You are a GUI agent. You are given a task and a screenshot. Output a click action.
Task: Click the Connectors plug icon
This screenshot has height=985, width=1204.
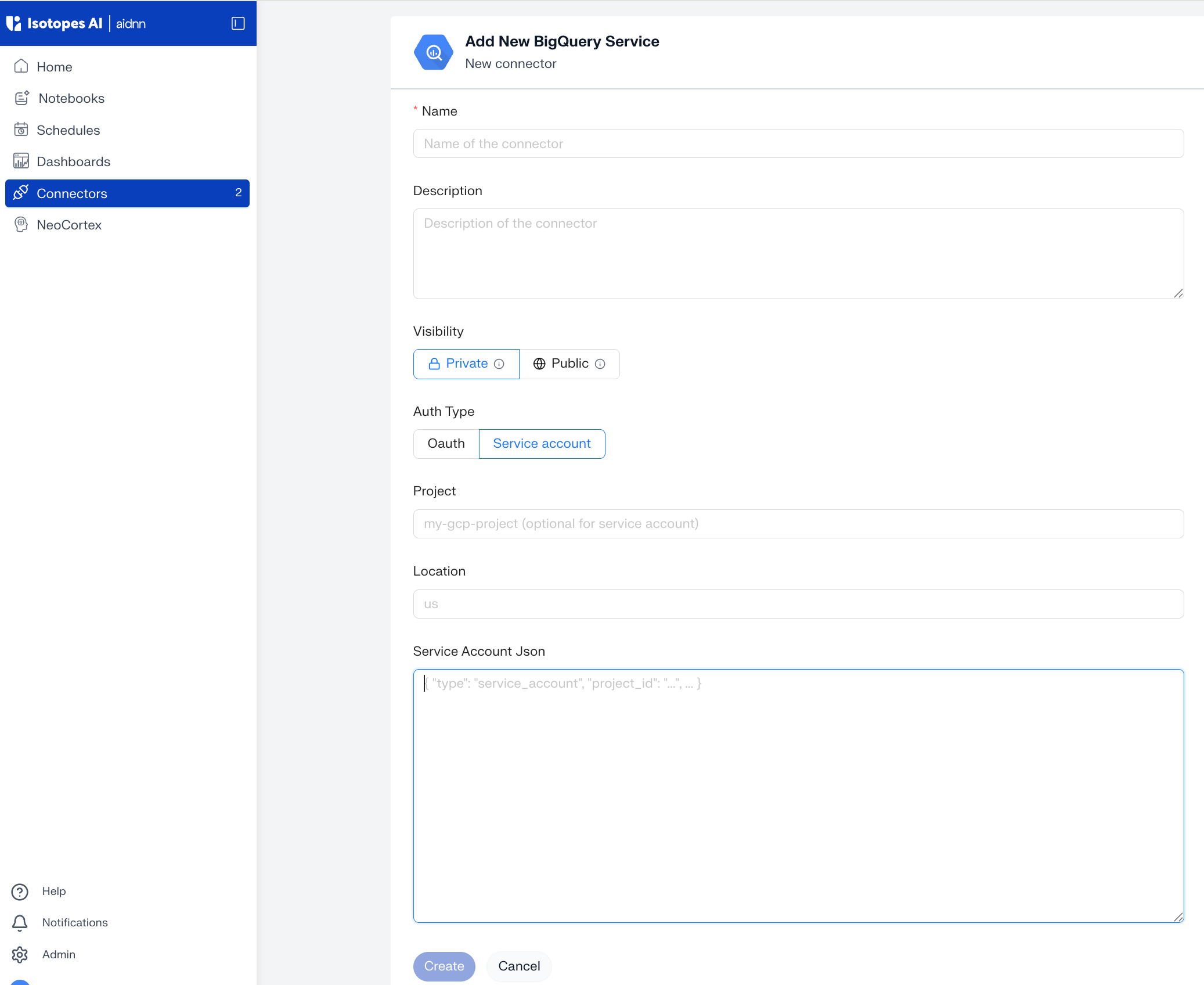(21, 192)
